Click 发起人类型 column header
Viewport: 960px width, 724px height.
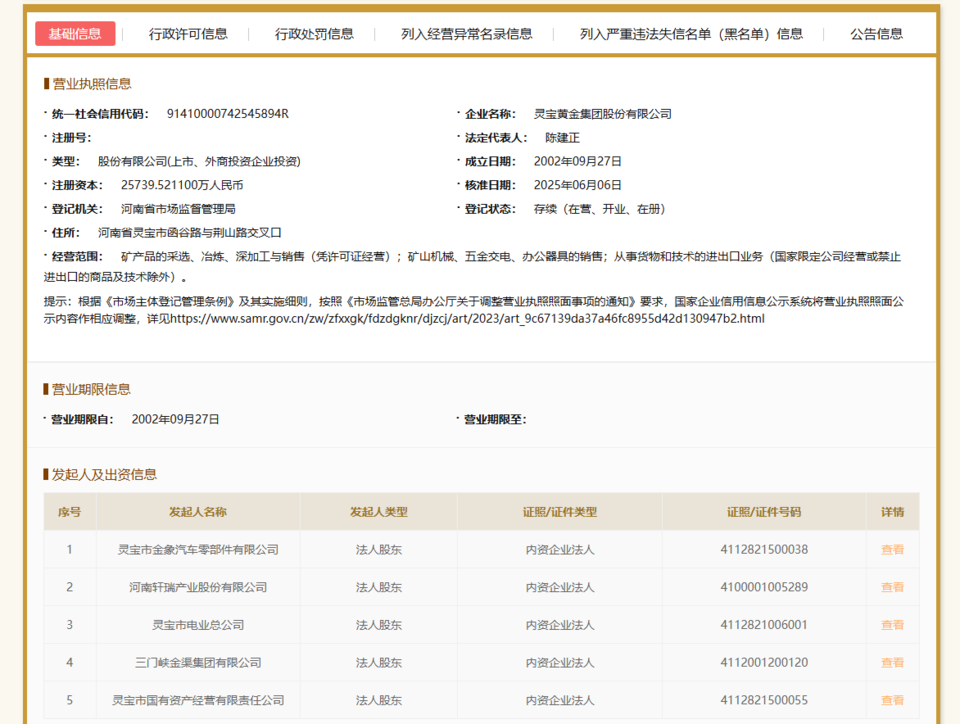coord(378,512)
